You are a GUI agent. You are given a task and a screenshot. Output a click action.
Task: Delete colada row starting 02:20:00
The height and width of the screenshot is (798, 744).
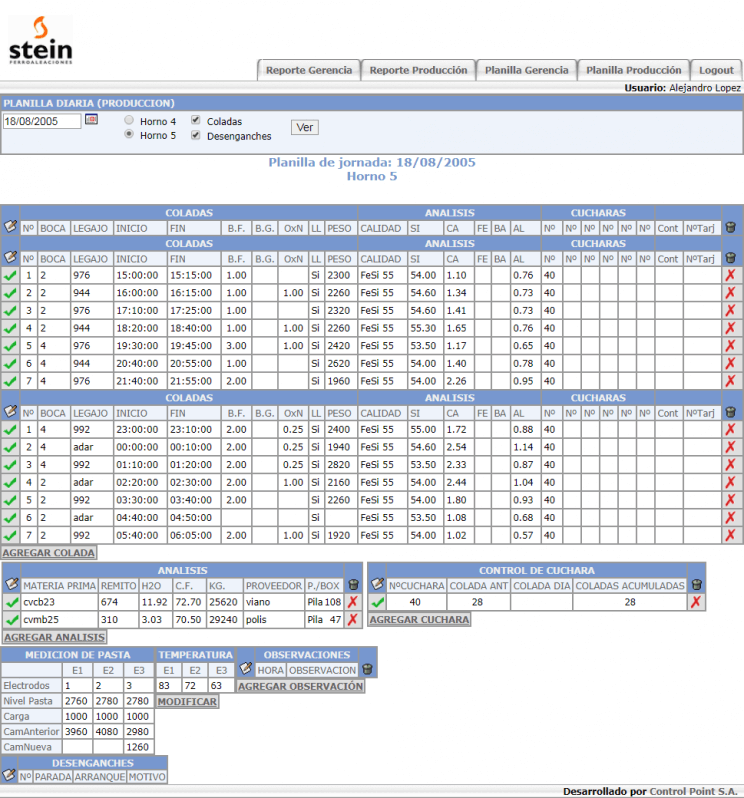coord(730,482)
